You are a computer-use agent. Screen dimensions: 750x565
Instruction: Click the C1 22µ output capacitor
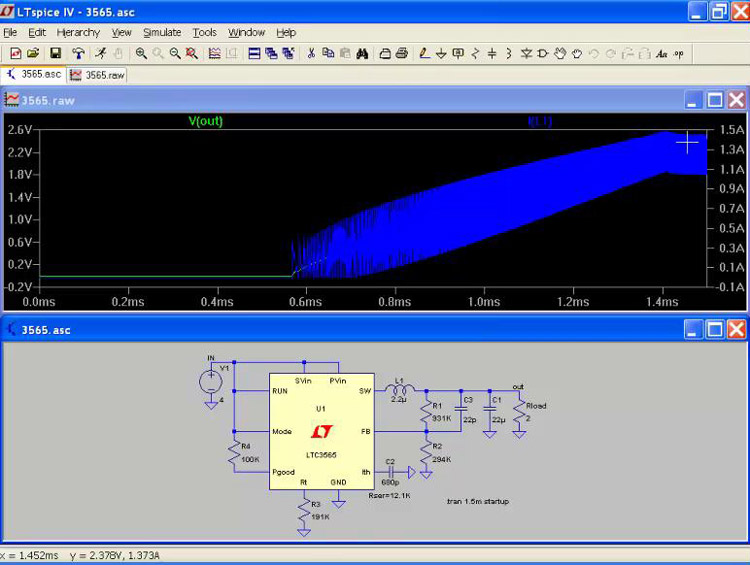coord(490,409)
